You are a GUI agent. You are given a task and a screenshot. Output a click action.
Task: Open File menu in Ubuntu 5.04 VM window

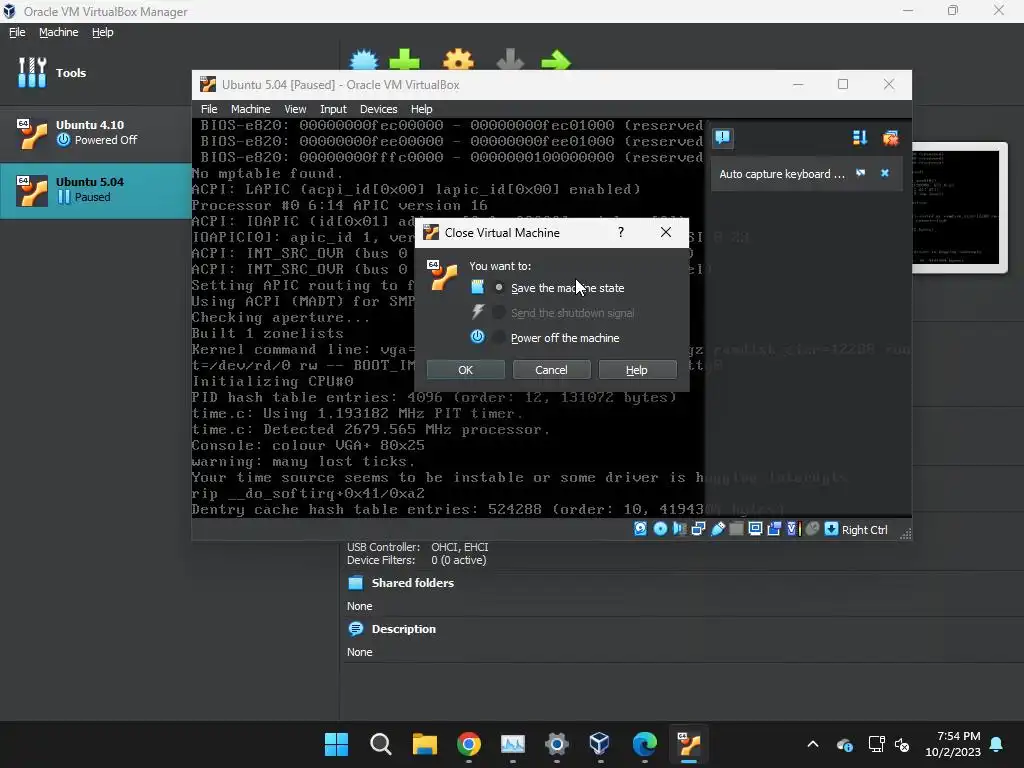pyautogui.click(x=209, y=109)
